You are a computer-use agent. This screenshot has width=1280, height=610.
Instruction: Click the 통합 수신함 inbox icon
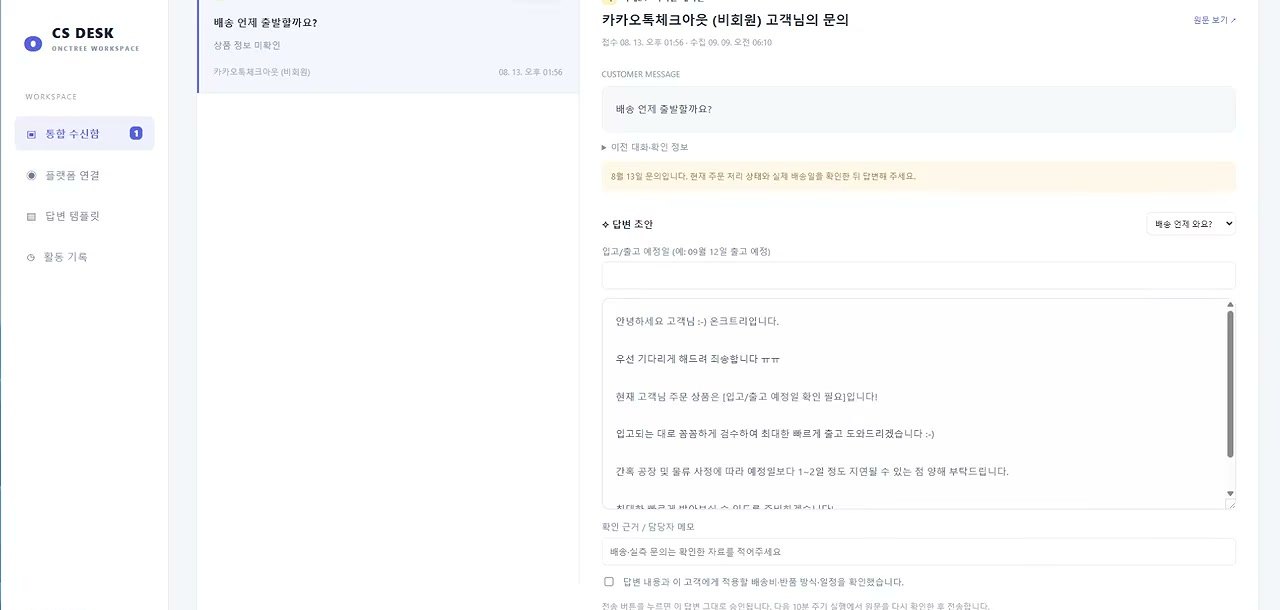(x=31, y=134)
